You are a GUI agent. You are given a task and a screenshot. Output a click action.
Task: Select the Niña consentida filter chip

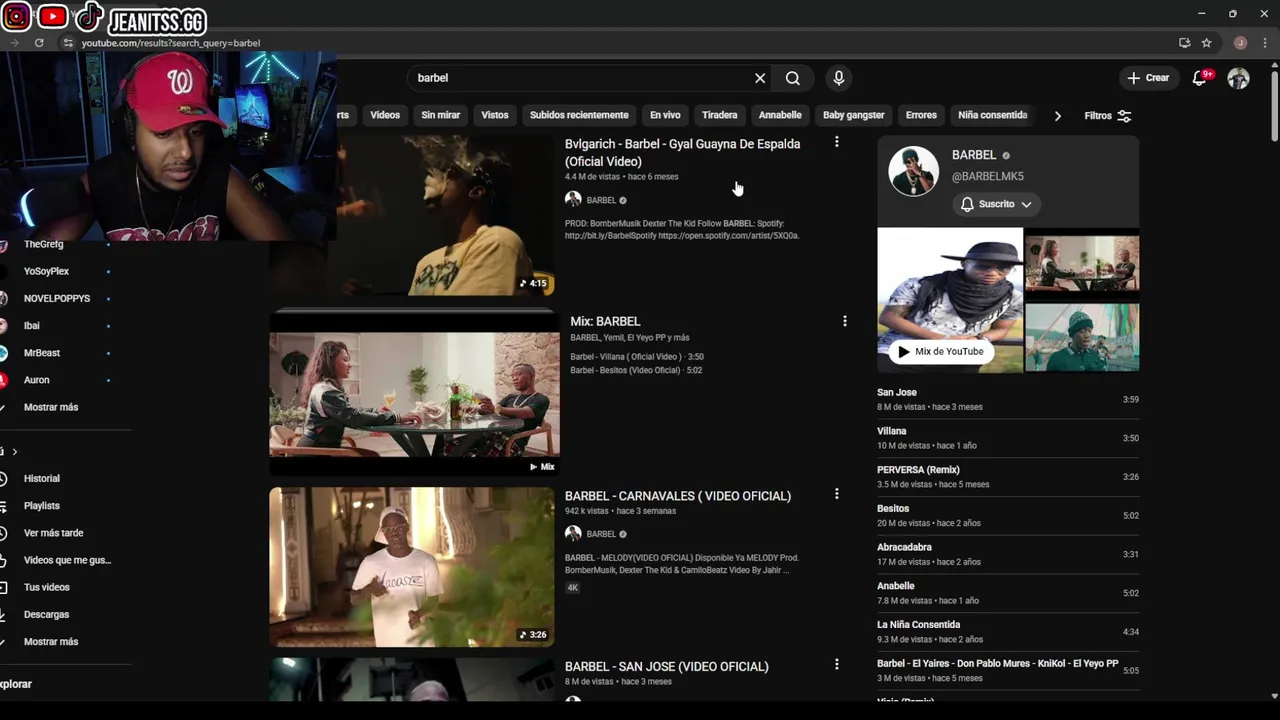click(992, 115)
